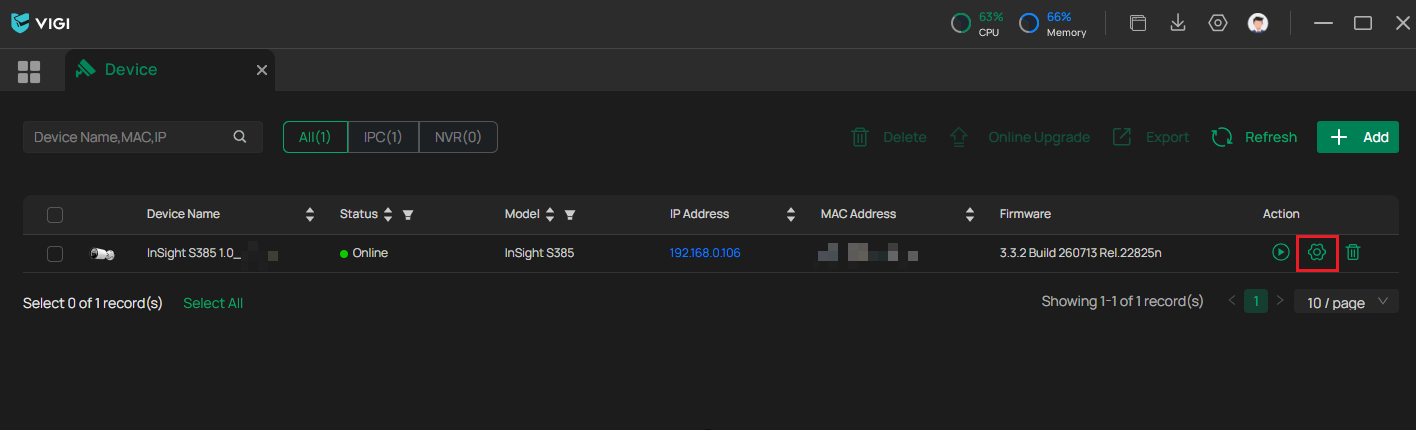Viewport: 1416px width, 430px height.
Task: Click the Delete toolbar button
Action: [x=888, y=137]
